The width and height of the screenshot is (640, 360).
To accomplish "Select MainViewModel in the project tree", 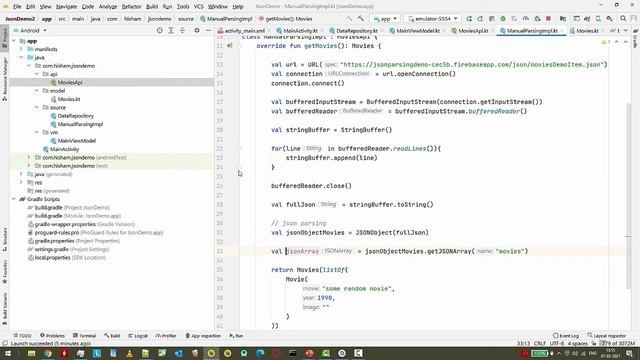I will click(77, 141).
